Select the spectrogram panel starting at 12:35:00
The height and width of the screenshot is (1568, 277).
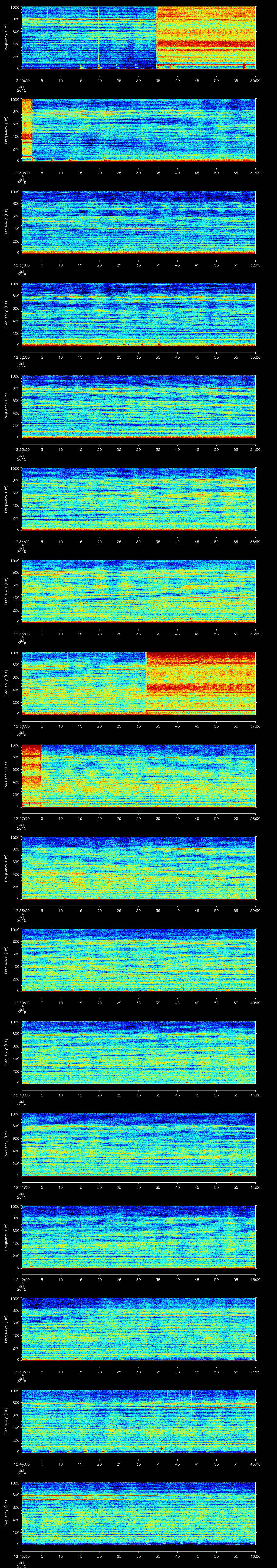pyautogui.click(x=139, y=592)
